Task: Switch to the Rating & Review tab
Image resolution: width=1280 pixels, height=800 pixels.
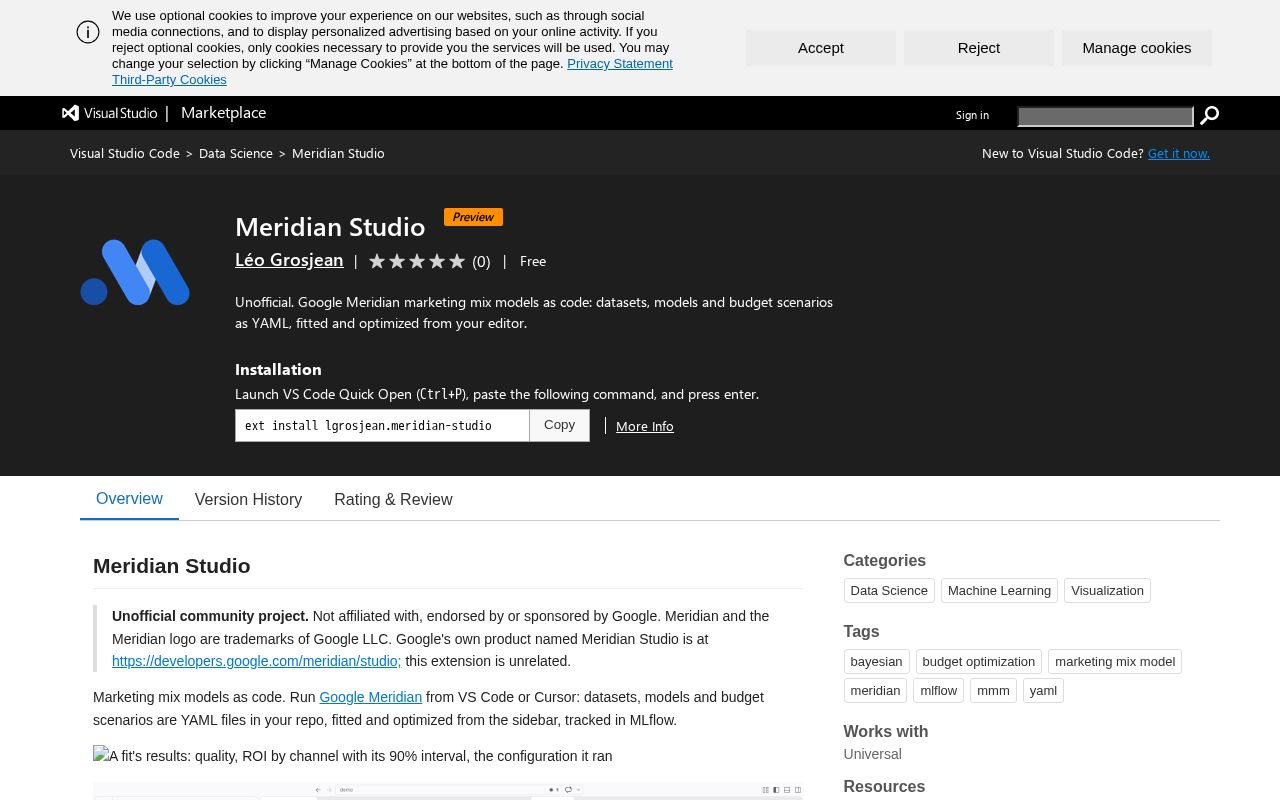Action: pos(393,499)
